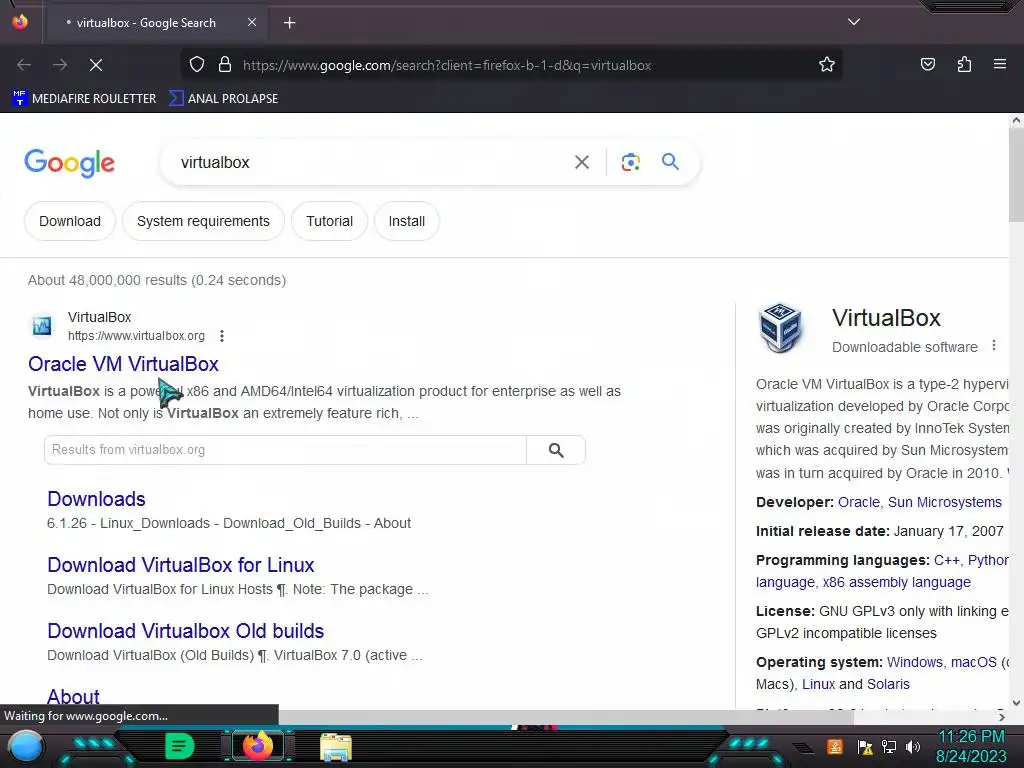Click the address bar URL
This screenshot has height=768, width=1024.
click(x=447, y=65)
